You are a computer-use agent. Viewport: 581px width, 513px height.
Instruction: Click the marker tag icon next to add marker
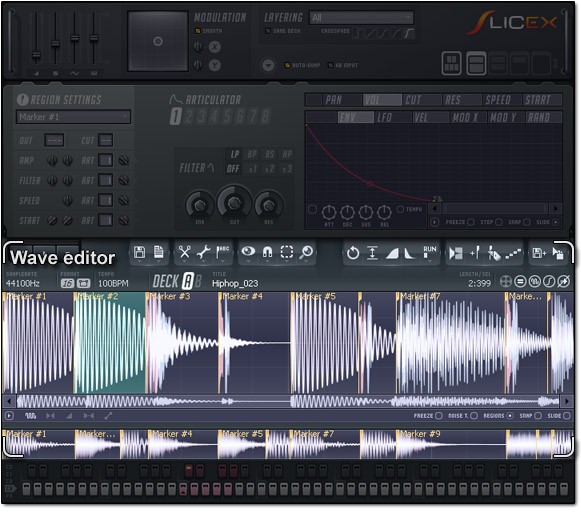pos(494,253)
